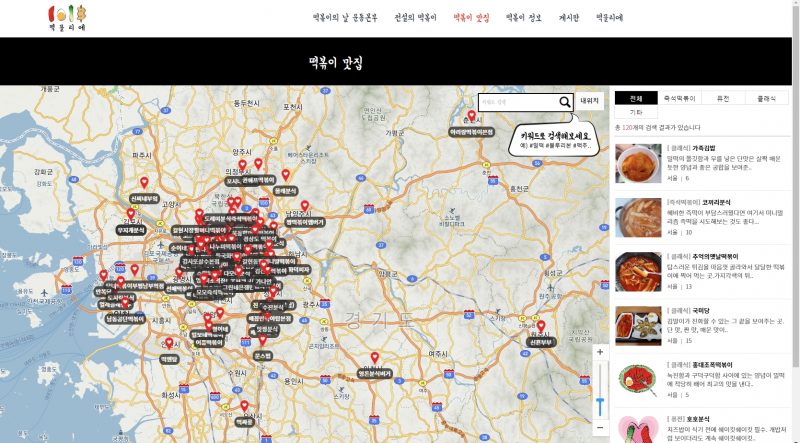Click the search magnifier icon on the map
This screenshot has height=443, width=800.
pos(564,102)
